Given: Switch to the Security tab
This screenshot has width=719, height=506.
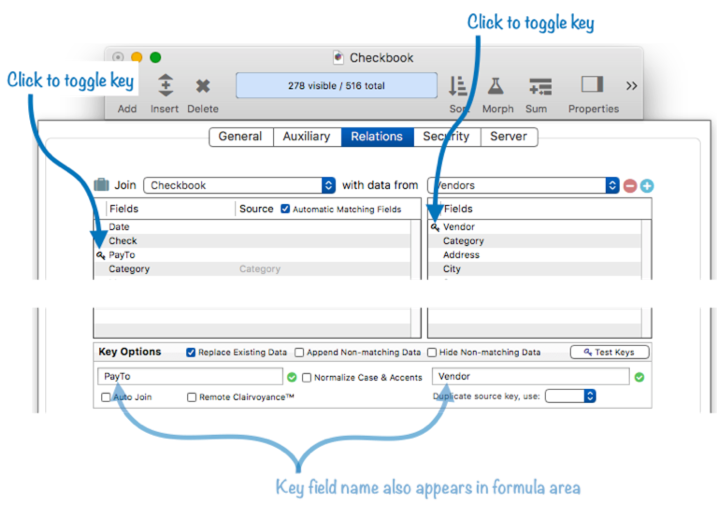Looking at the screenshot, I should click(x=447, y=137).
